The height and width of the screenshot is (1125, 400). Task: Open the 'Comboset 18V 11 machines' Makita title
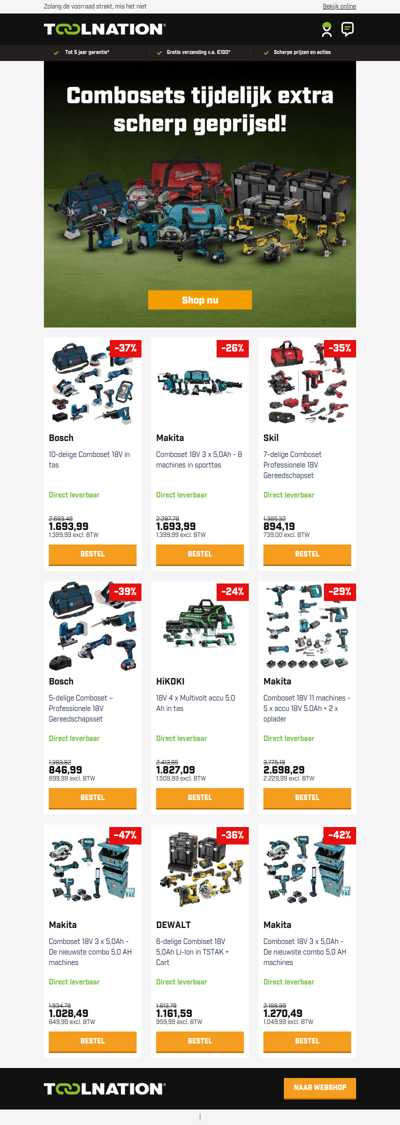point(307,707)
